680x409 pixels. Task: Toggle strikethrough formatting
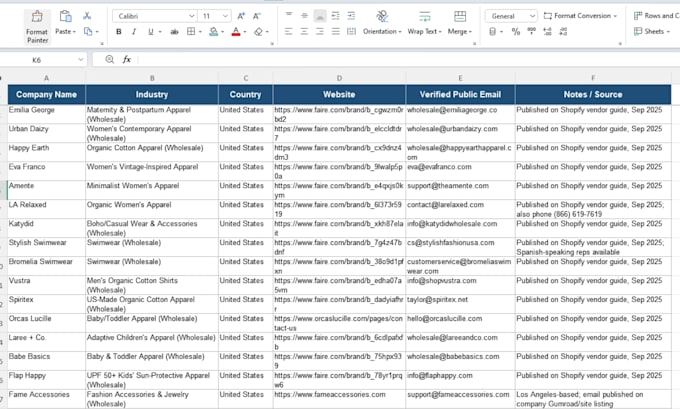(x=174, y=32)
